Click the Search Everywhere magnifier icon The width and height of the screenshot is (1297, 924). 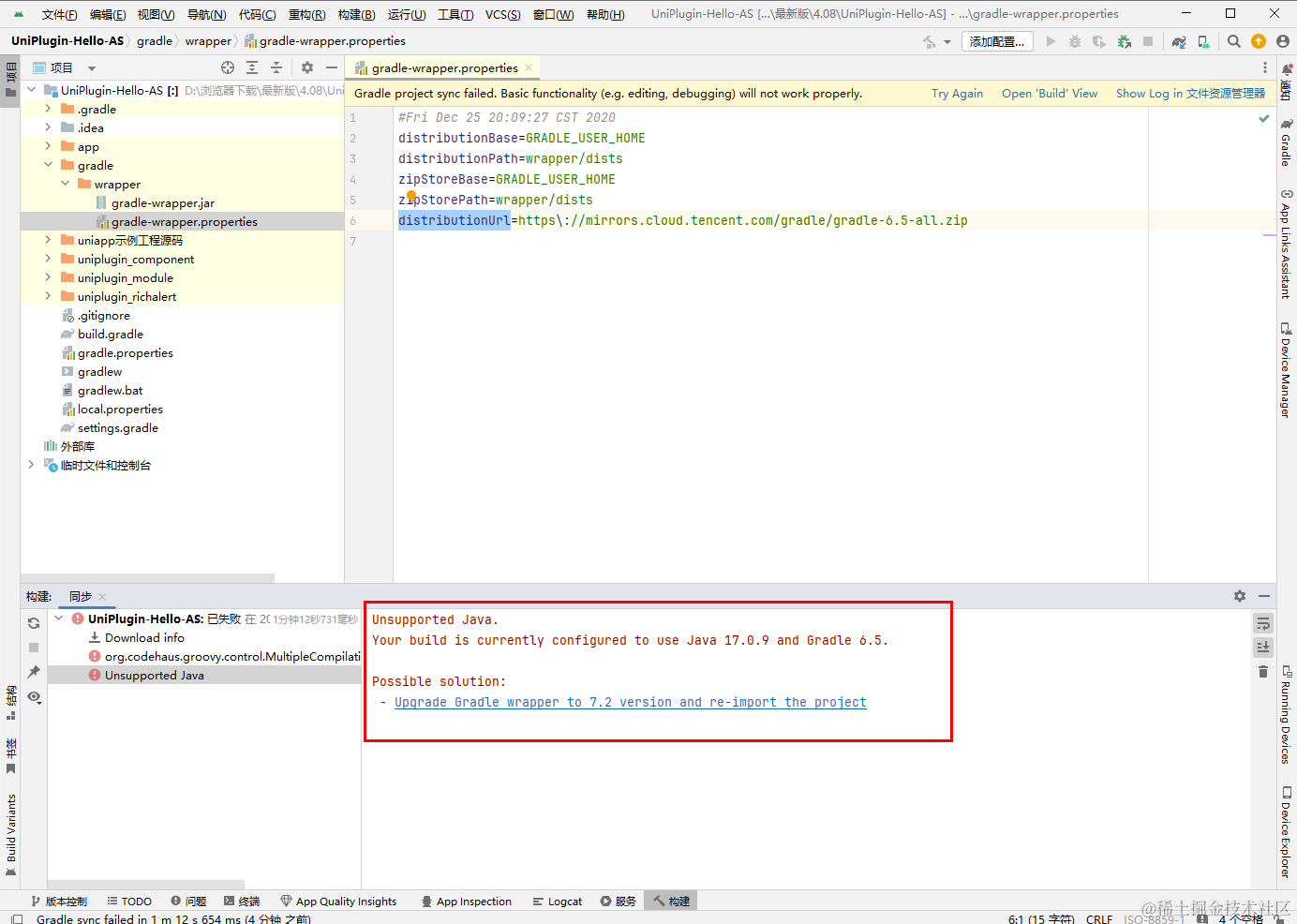(x=1234, y=41)
